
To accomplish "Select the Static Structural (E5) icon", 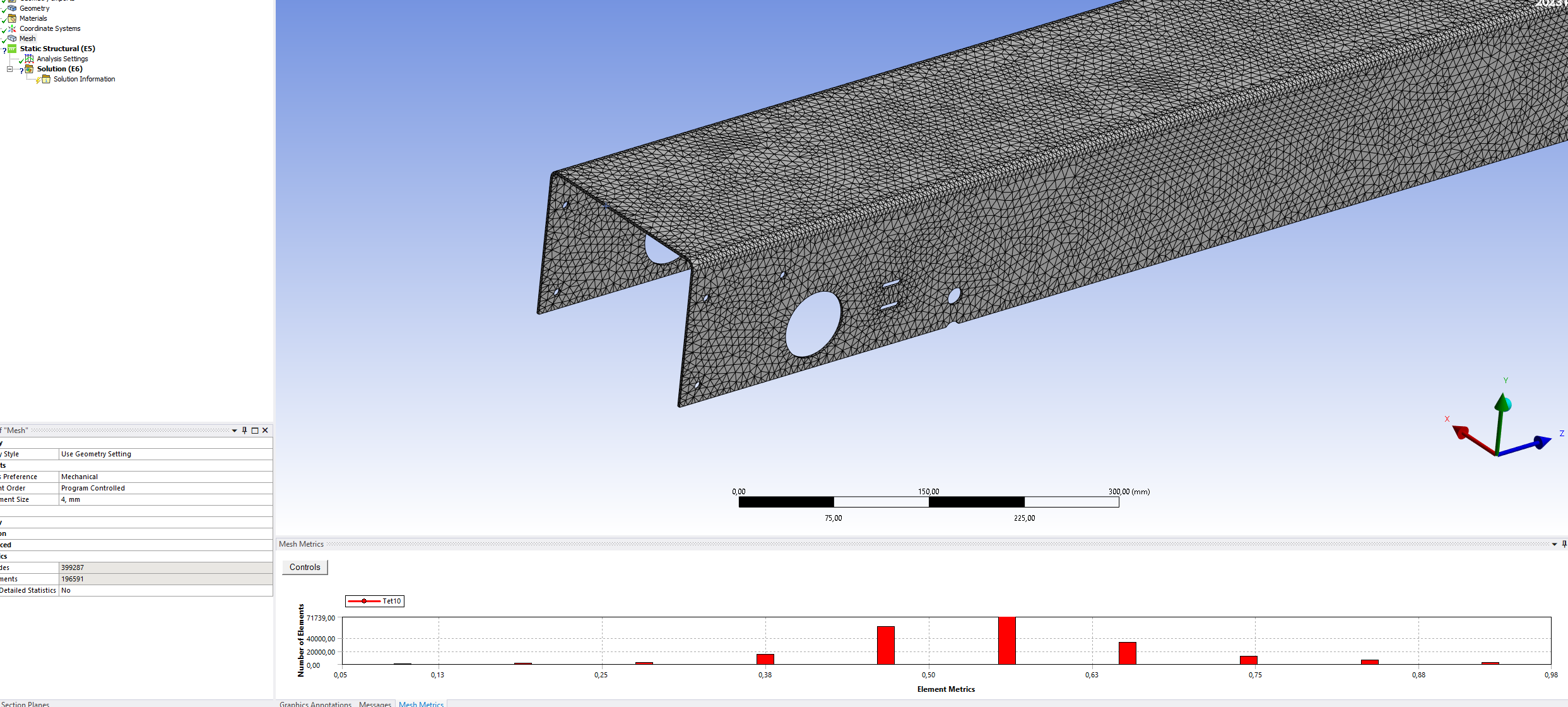I will point(12,49).
